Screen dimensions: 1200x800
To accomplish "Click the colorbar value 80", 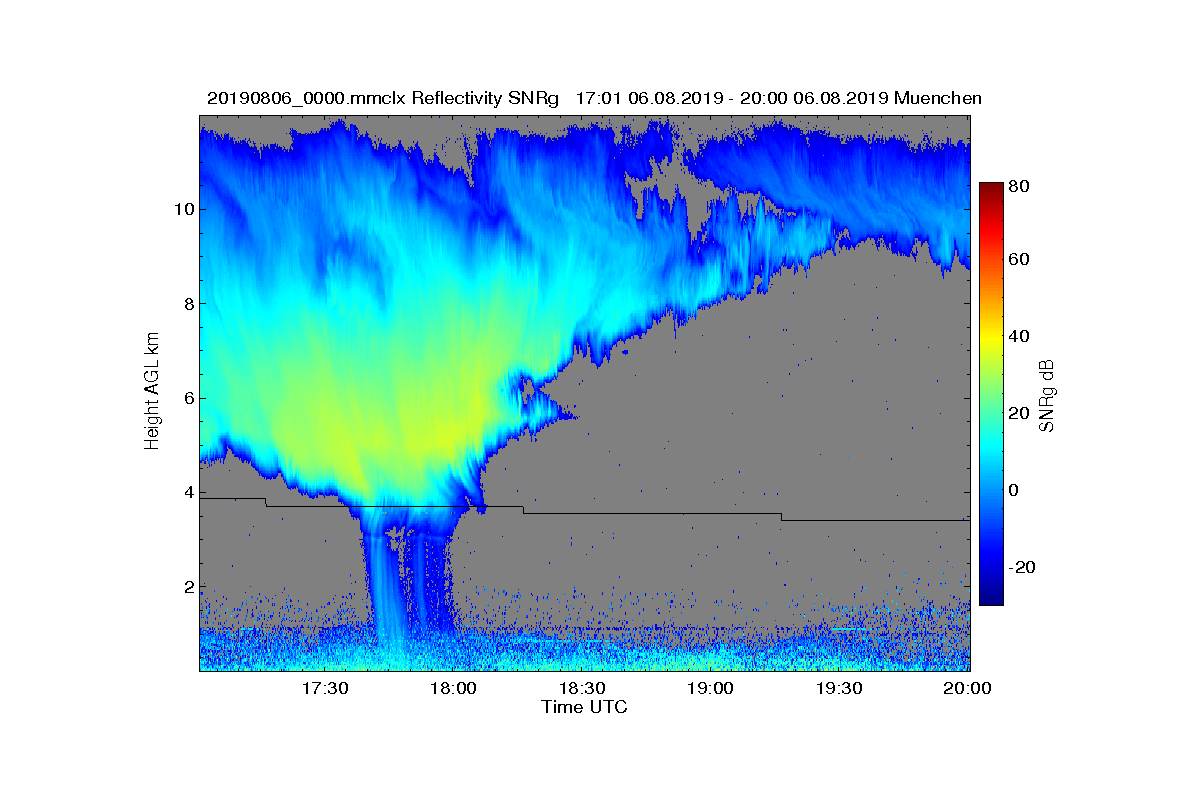I will pyautogui.click(x=1020, y=186).
